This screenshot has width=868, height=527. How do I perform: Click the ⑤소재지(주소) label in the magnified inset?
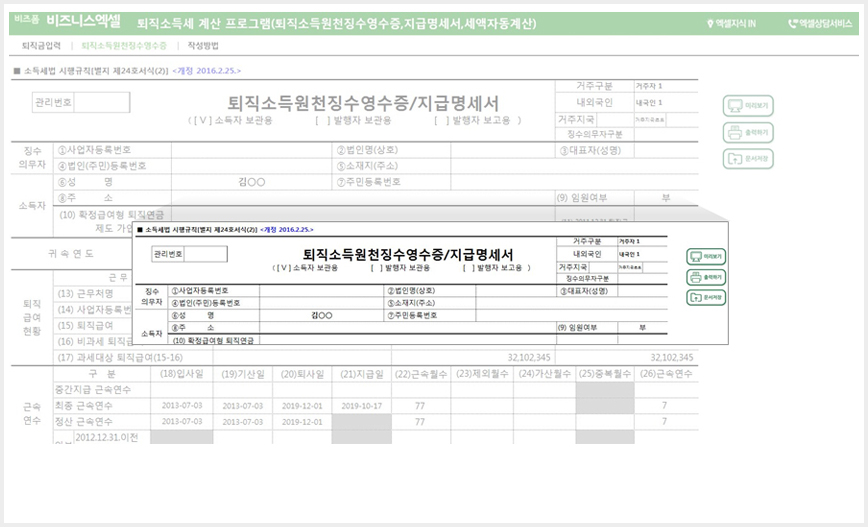[411, 303]
